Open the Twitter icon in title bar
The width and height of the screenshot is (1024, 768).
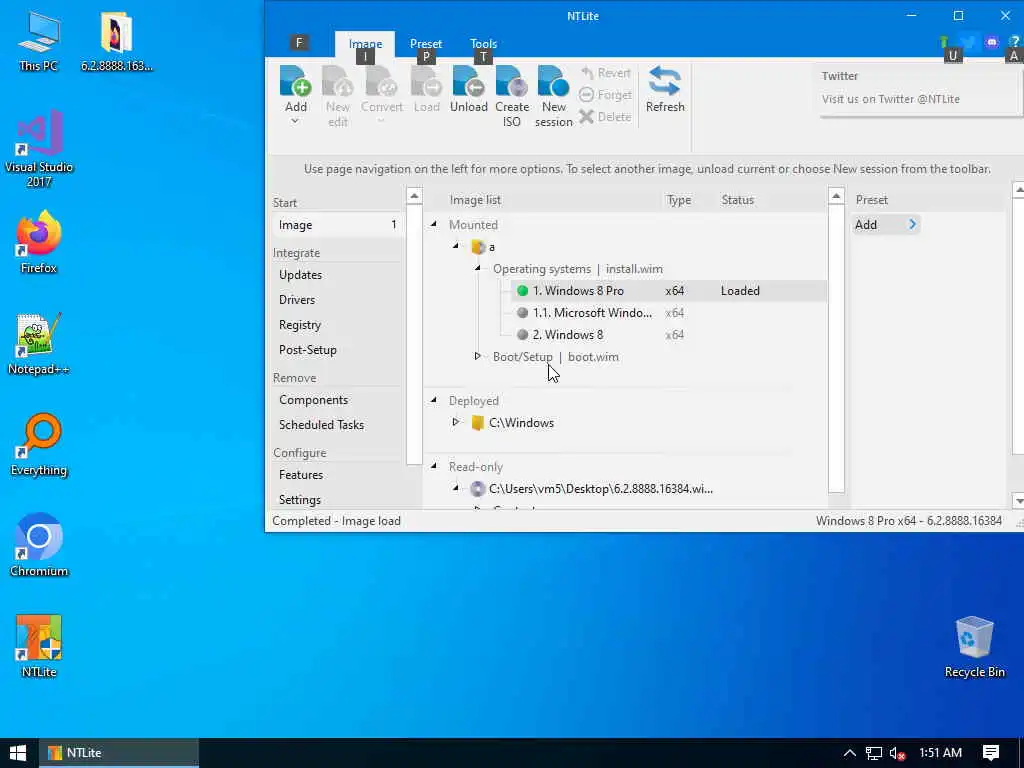(968, 42)
